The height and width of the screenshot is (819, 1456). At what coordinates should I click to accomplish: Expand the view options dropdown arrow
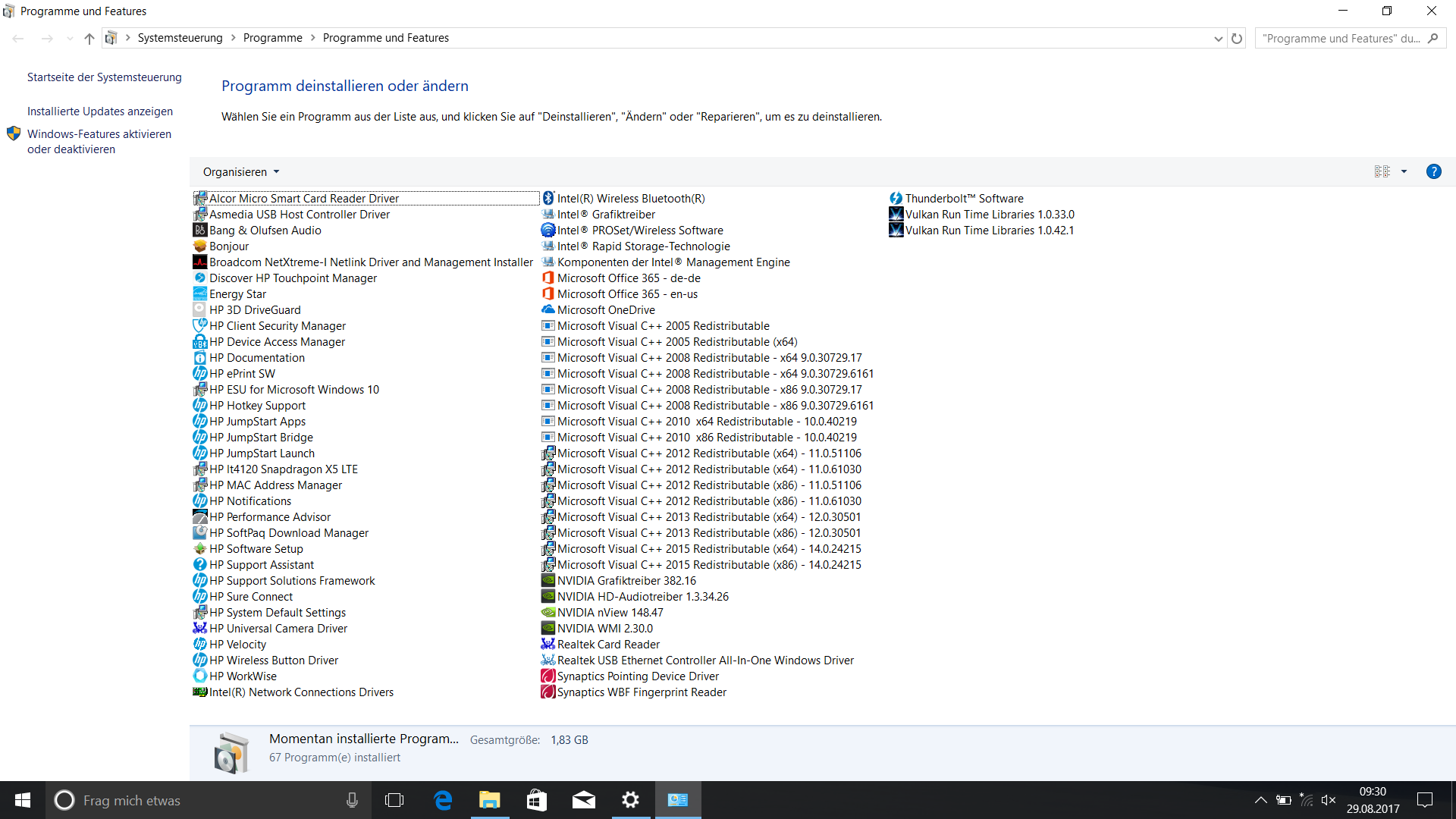pos(1404,171)
